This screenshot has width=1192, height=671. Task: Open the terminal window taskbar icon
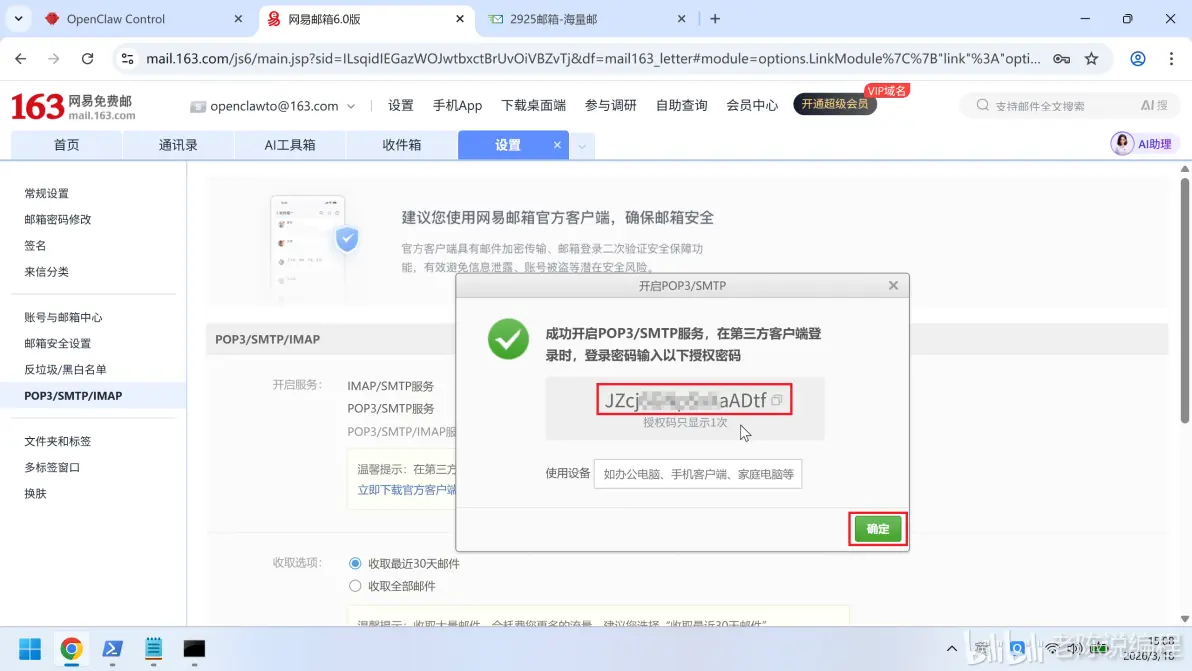coord(195,649)
